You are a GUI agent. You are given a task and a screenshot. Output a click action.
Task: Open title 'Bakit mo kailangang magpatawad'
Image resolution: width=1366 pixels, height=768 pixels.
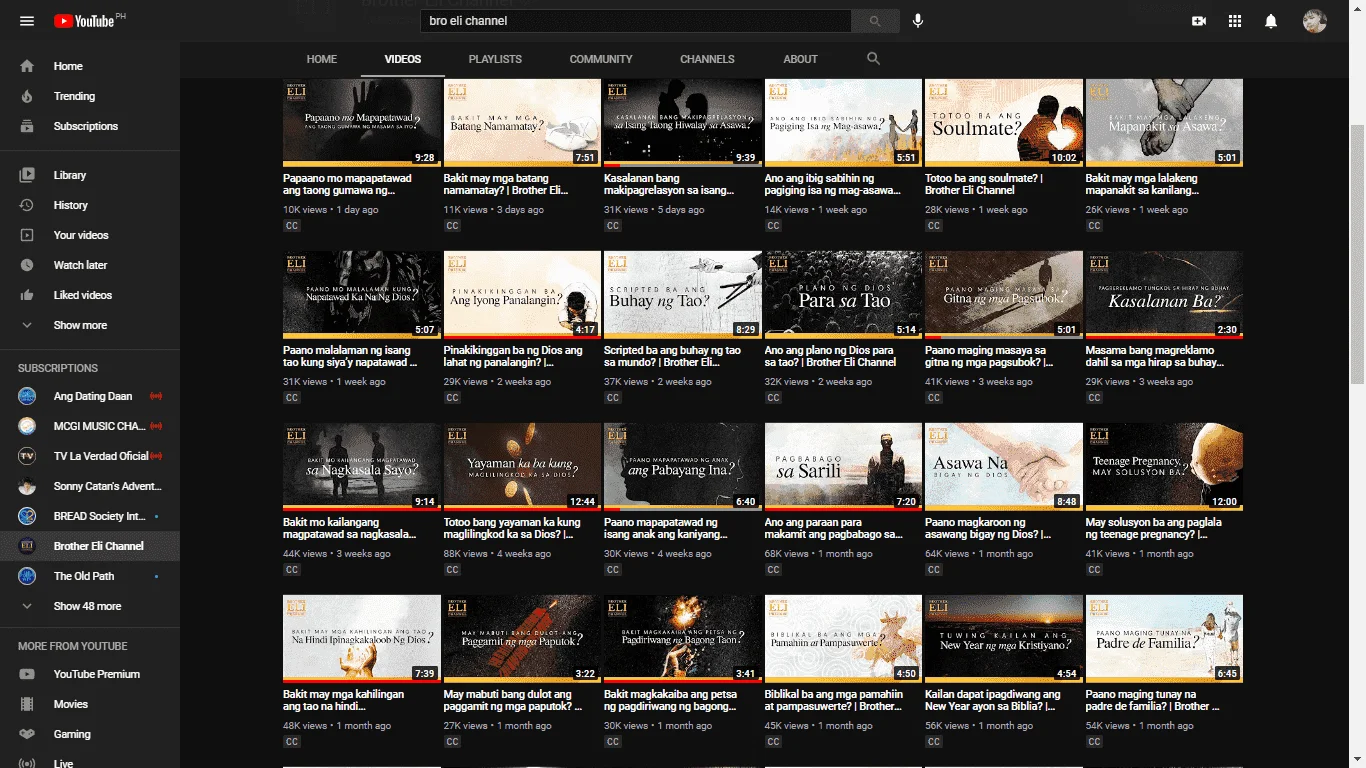pos(350,529)
